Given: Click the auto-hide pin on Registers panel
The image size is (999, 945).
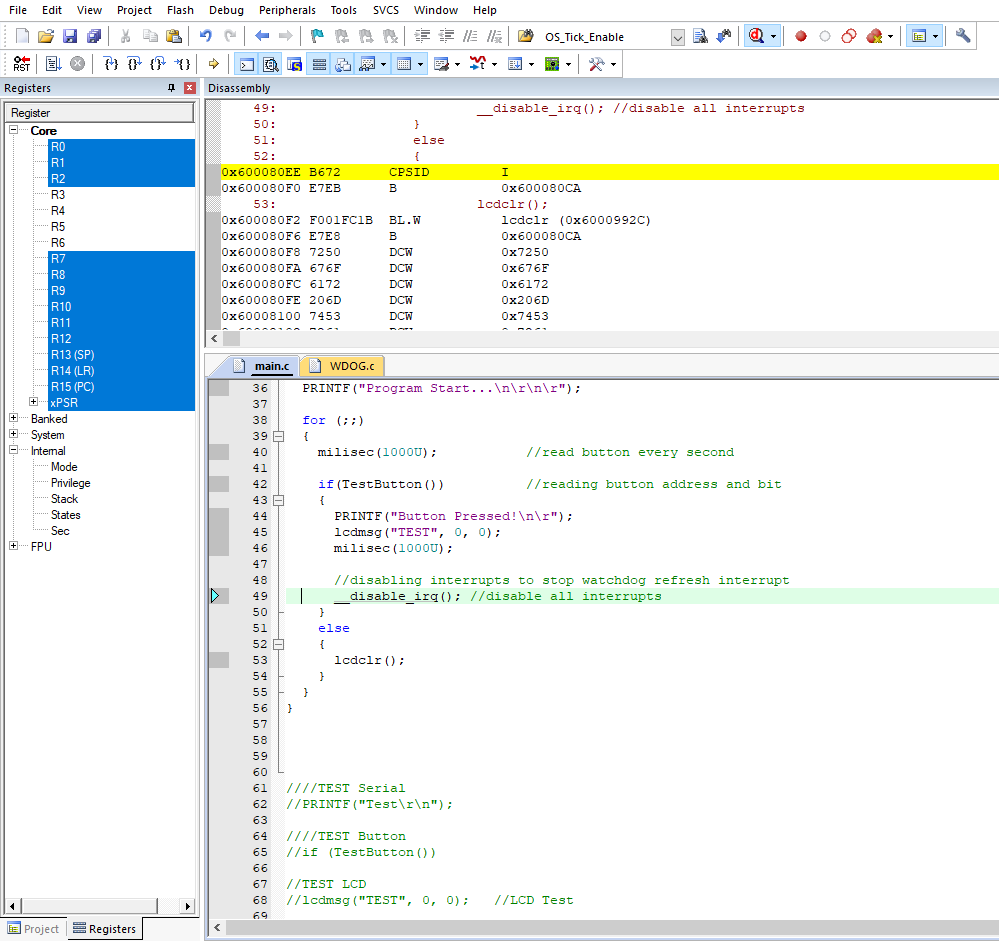Looking at the screenshot, I should click(173, 88).
